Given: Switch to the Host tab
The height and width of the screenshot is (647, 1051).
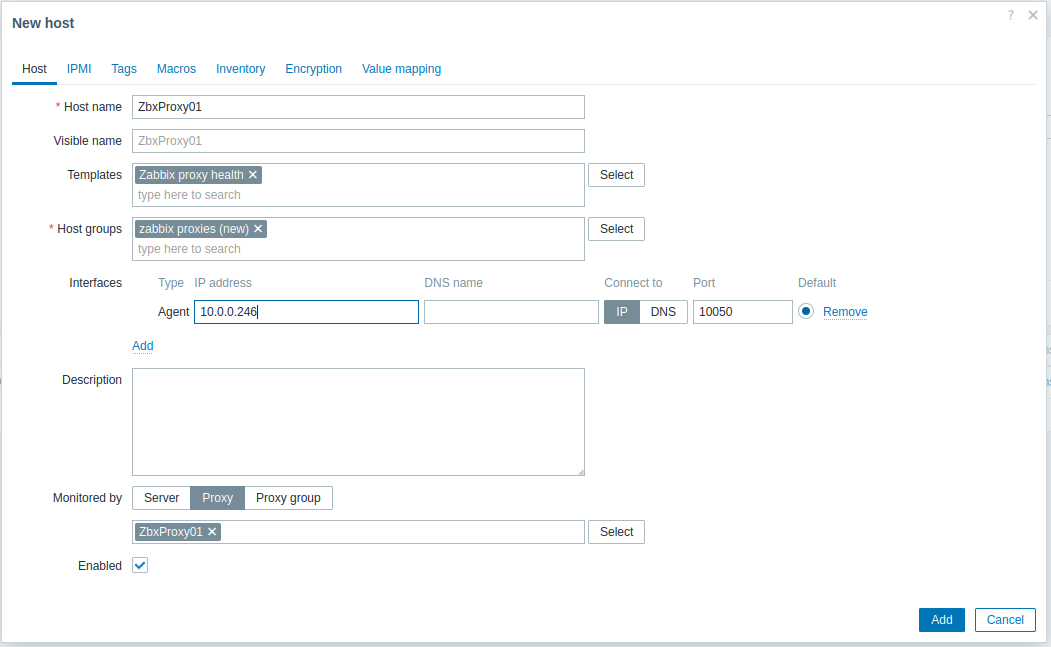Looking at the screenshot, I should pyautogui.click(x=34, y=69).
